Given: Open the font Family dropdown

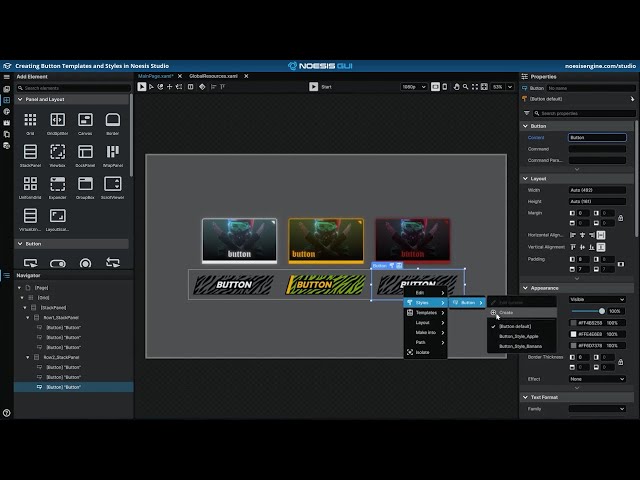Looking at the screenshot, I should coord(597,409).
